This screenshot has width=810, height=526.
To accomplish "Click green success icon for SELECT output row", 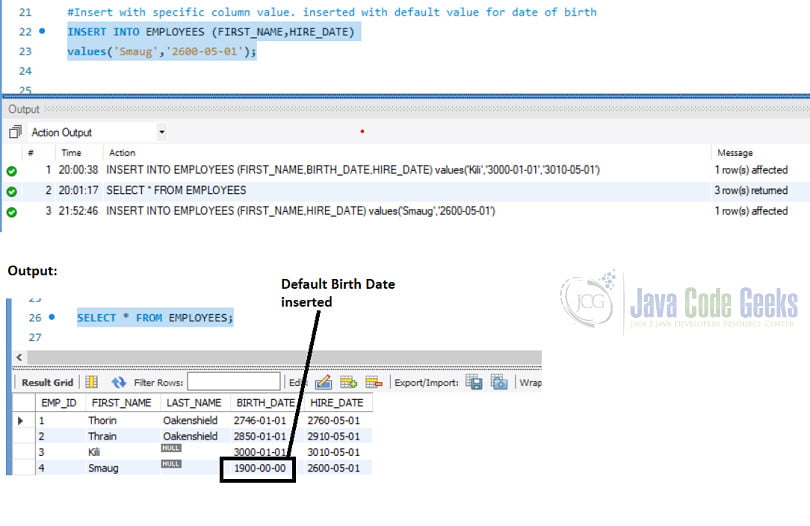I will pos(12,192).
